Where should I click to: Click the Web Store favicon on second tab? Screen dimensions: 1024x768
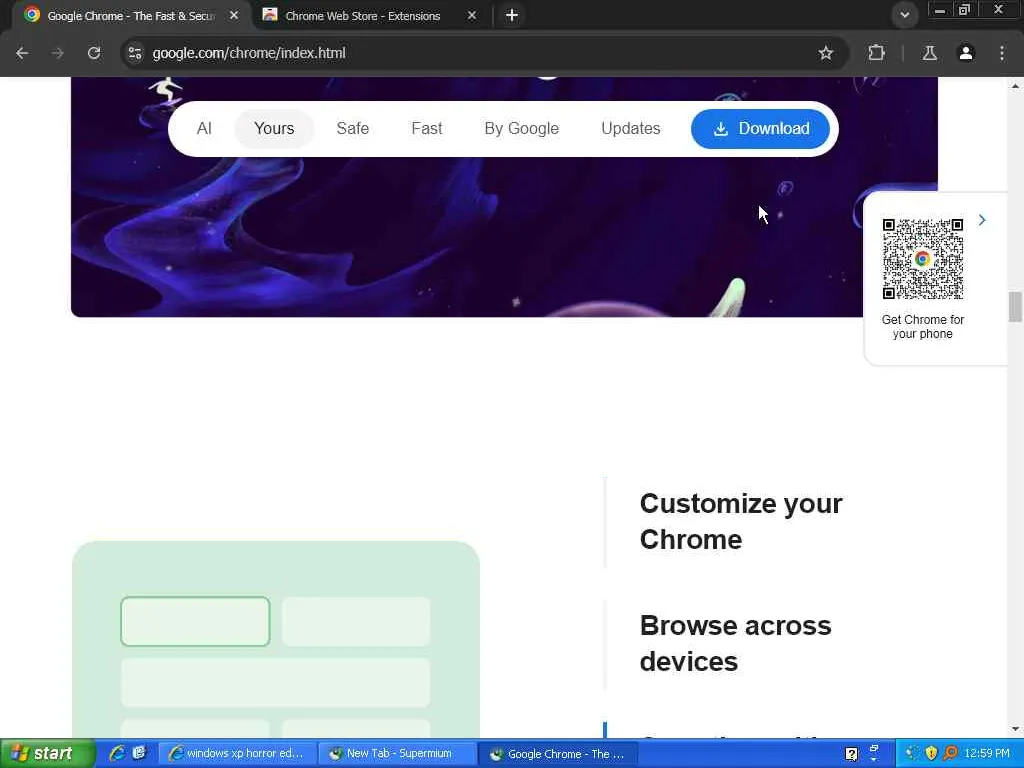270,14
